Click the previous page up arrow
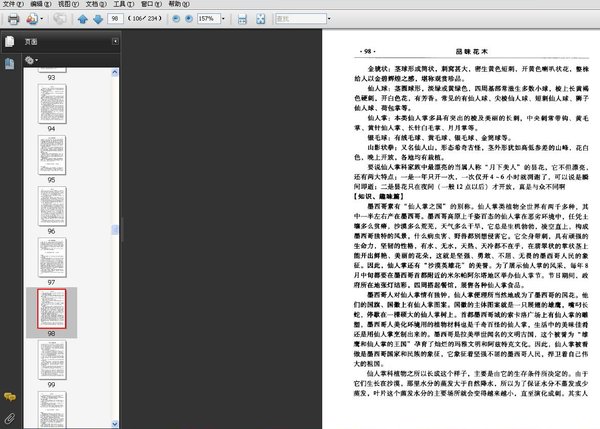The width and height of the screenshot is (600, 429). pyautogui.click(x=83, y=18)
